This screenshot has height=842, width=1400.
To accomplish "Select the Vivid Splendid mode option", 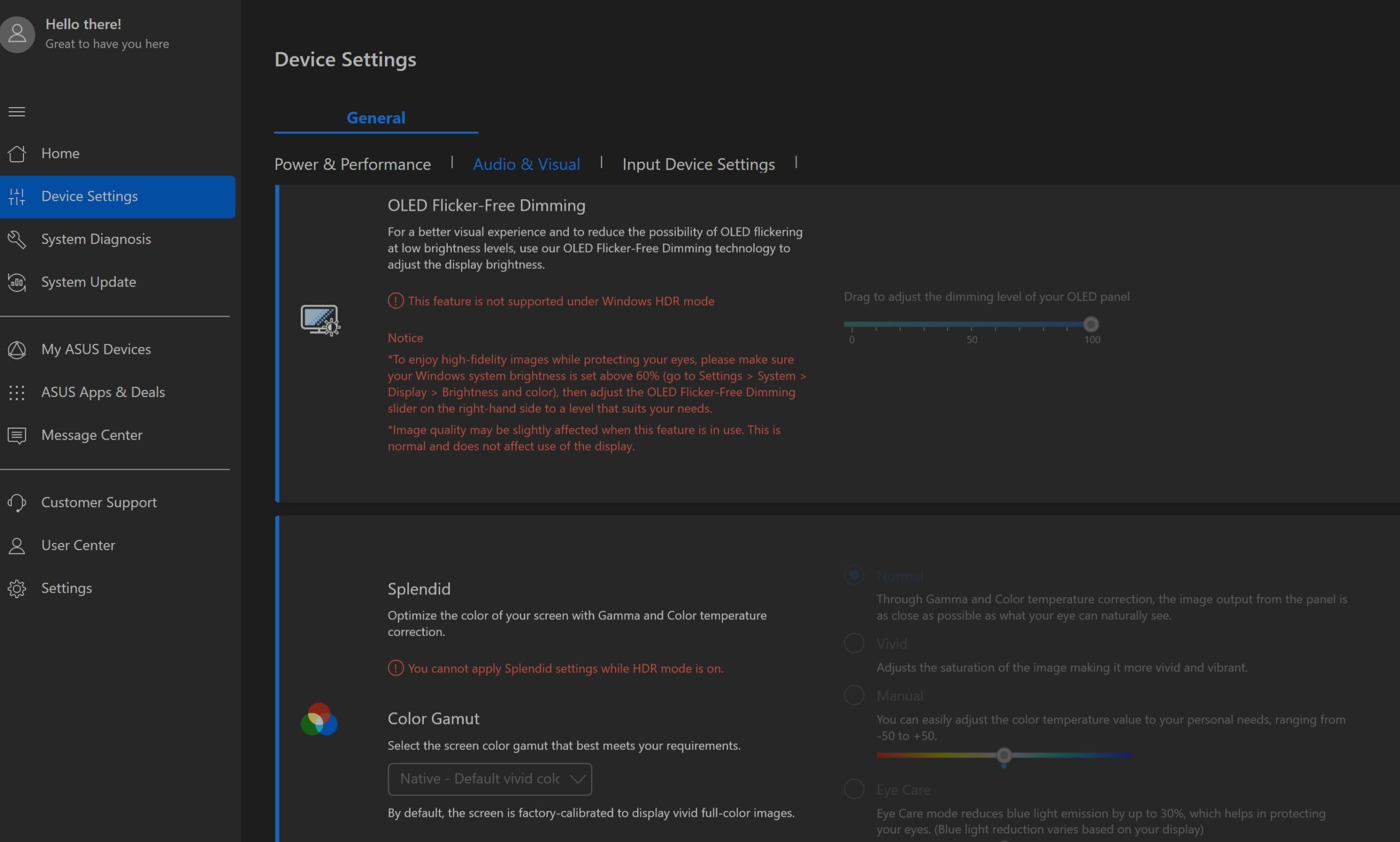I will click(854, 644).
